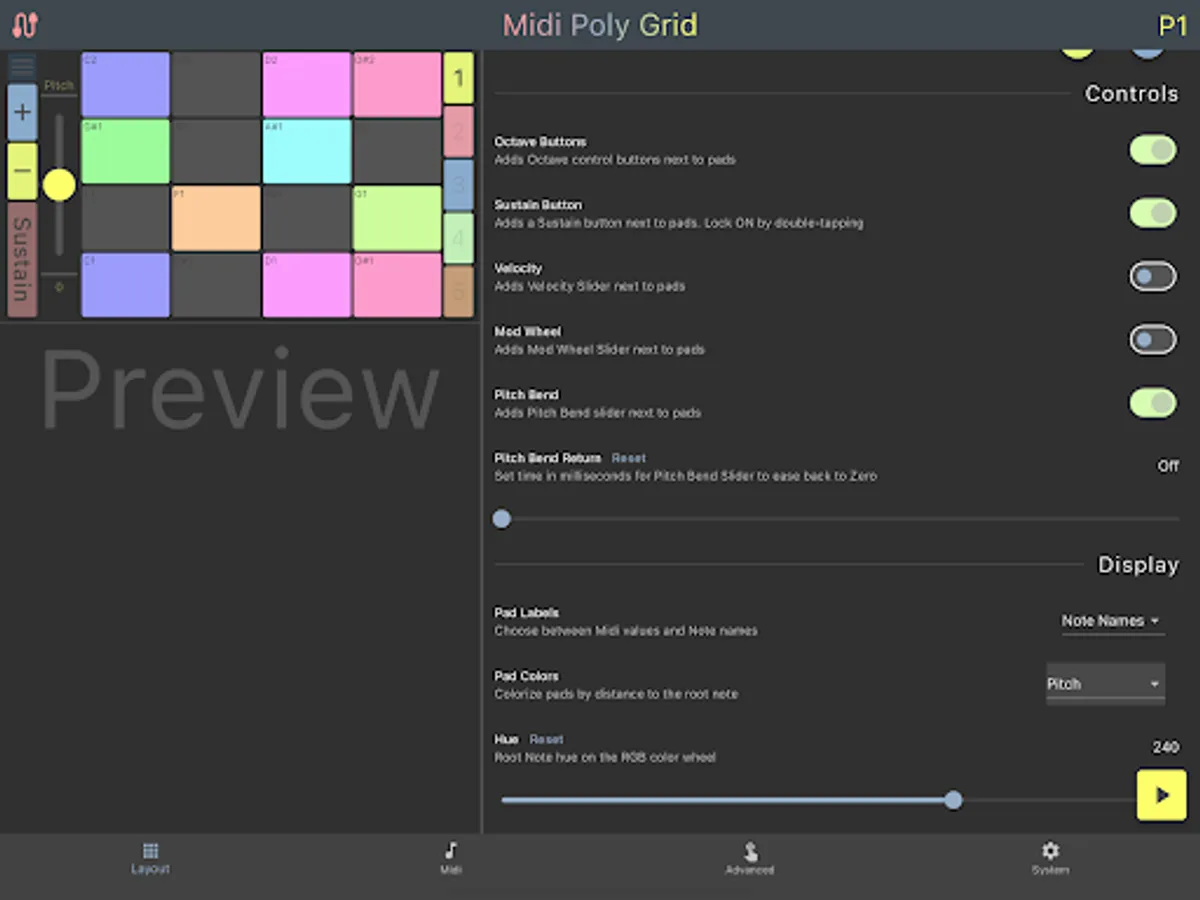1200x900 pixels.
Task: Tap the magenta D2 pad
Action: (x=307, y=85)
